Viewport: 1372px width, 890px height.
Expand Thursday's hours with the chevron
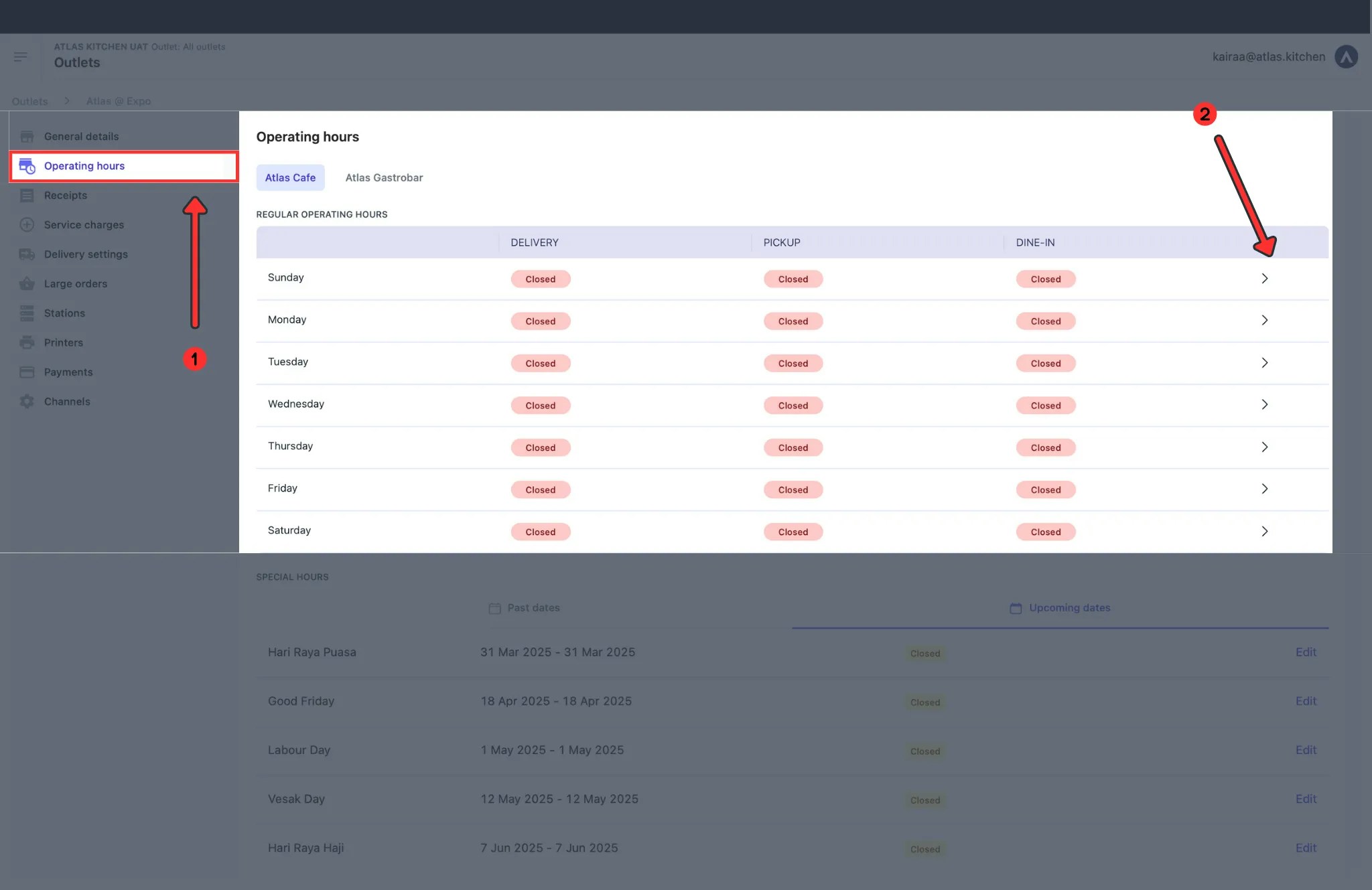[x=1265, y=447]
